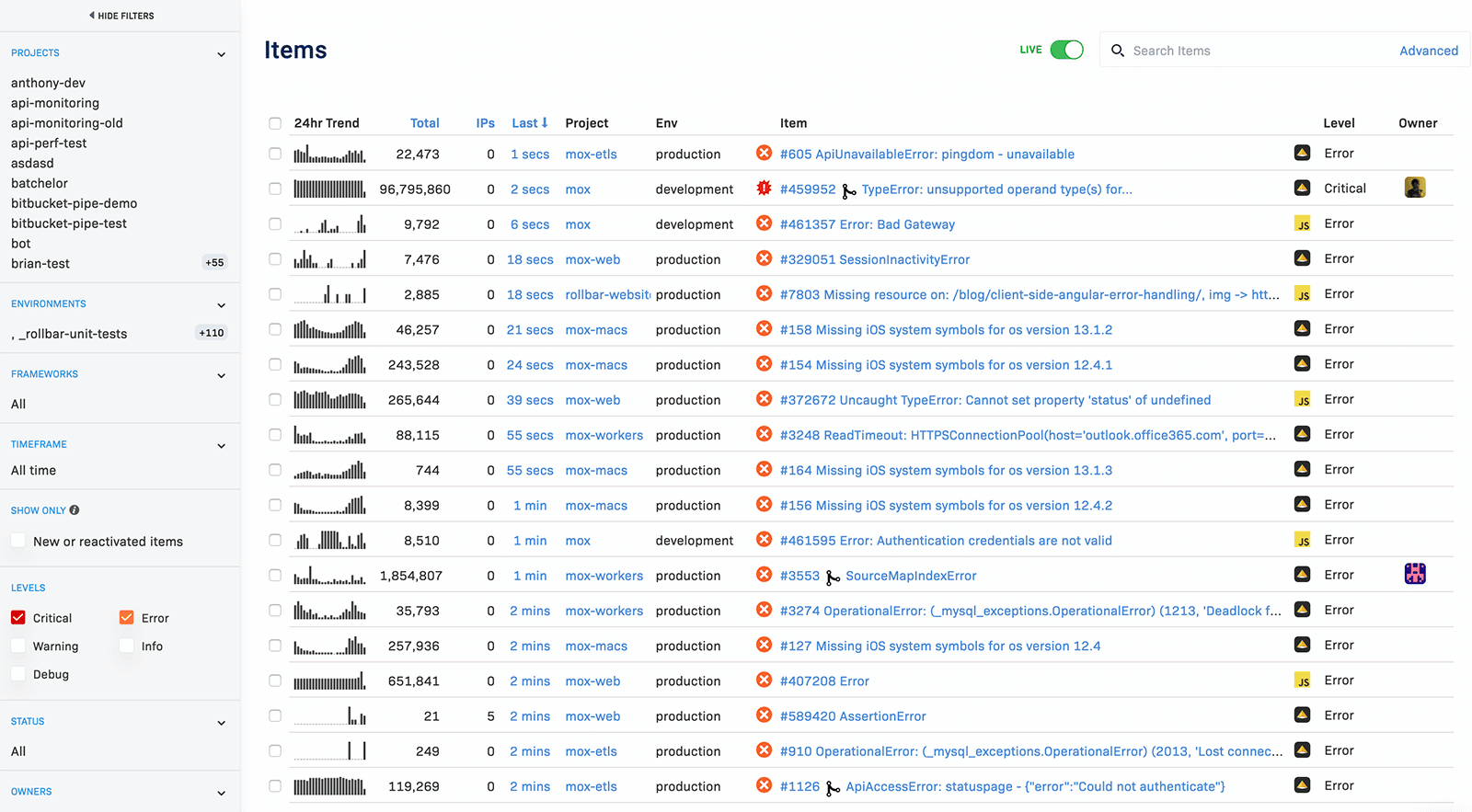Viewport: 1472px width, 812px height.
Task: Click the branch icon next to #459952 TypeError
Action: click(849, 190)
